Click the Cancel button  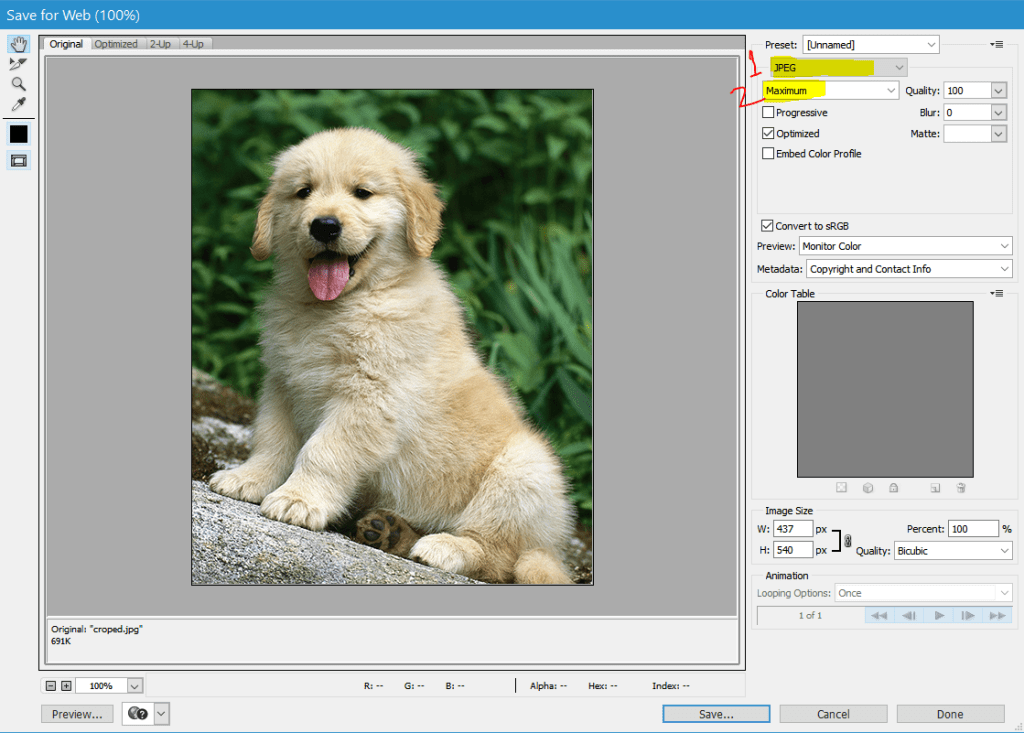833,714
